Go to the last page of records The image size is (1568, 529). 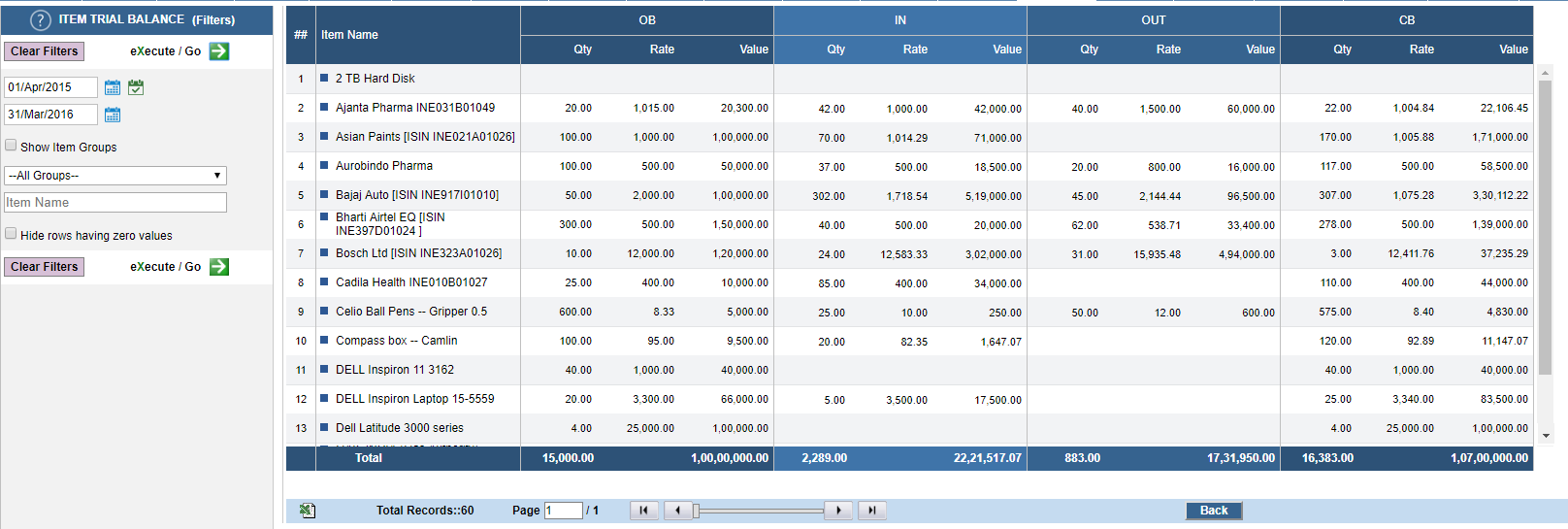click(872, 511)
